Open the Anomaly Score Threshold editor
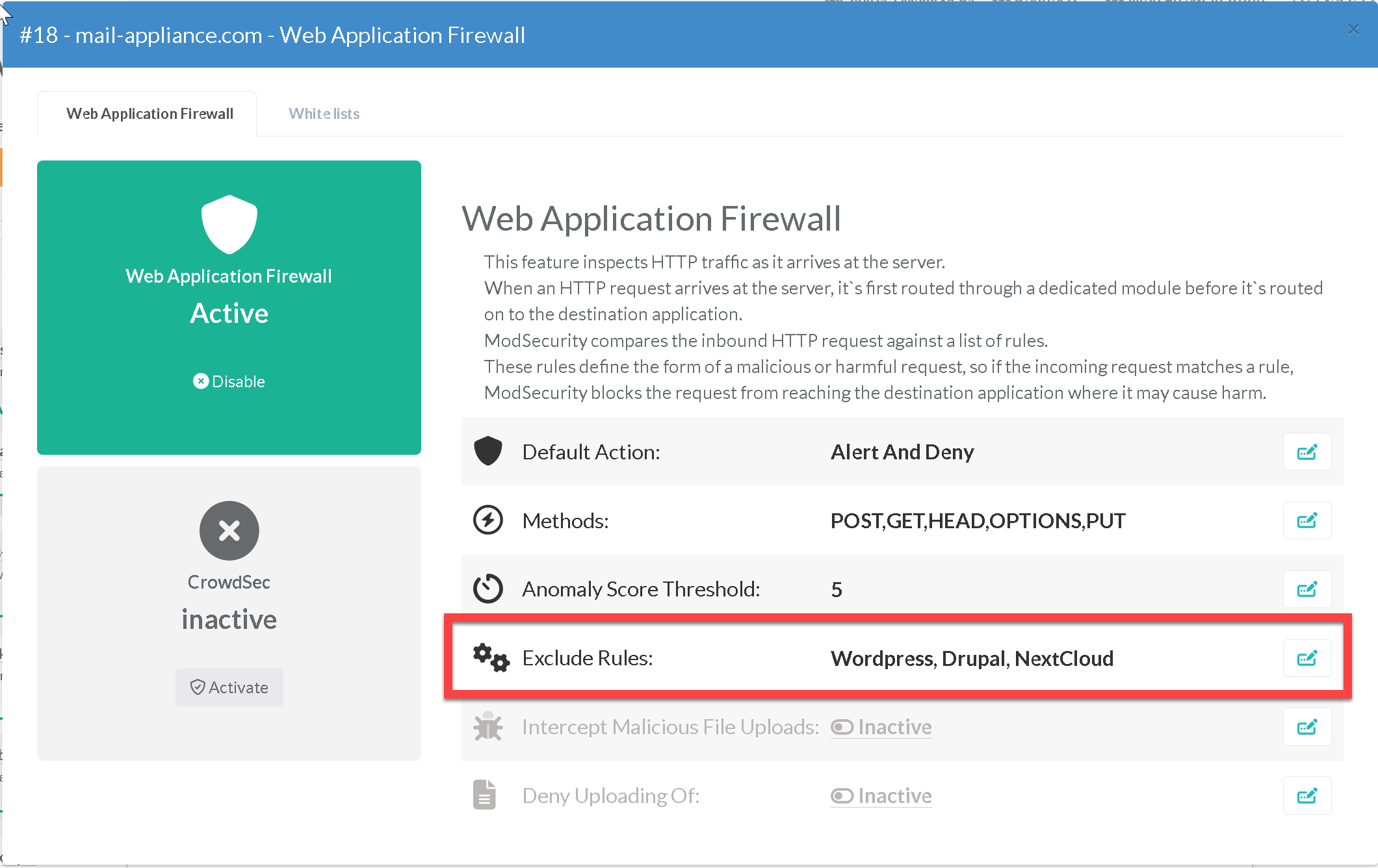The height and width of the screenshot is (868, 1378). point(1306,589)
